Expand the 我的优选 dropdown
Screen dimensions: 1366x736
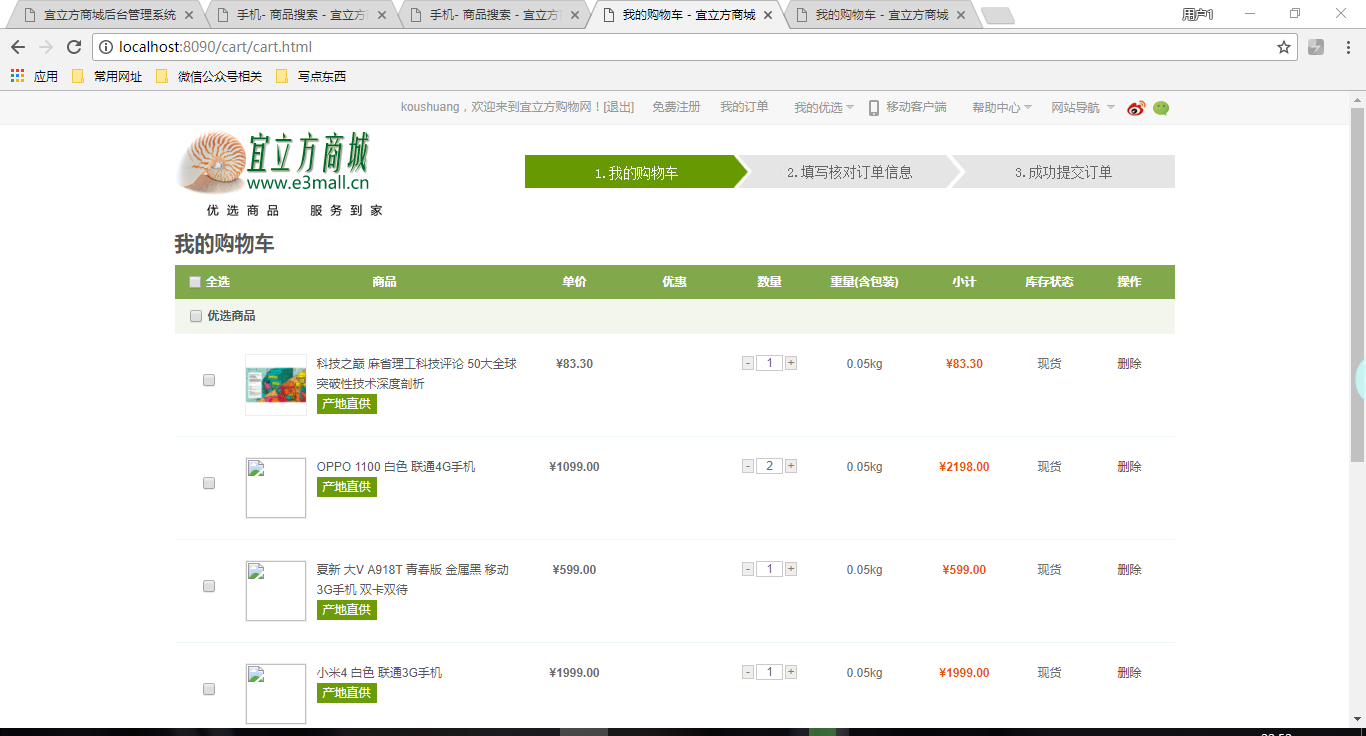point(824,108)
